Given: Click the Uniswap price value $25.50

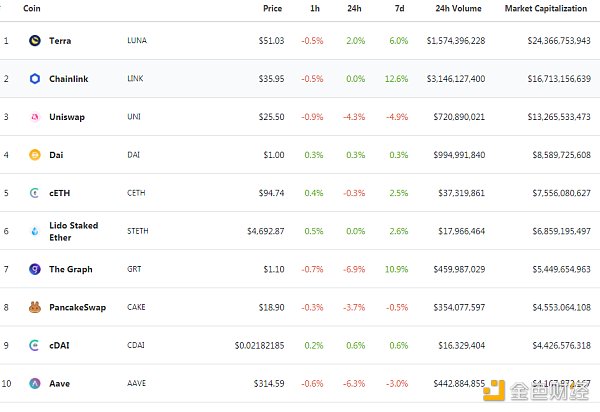Looking at the screenshot, I should click(x=270, y=117).
